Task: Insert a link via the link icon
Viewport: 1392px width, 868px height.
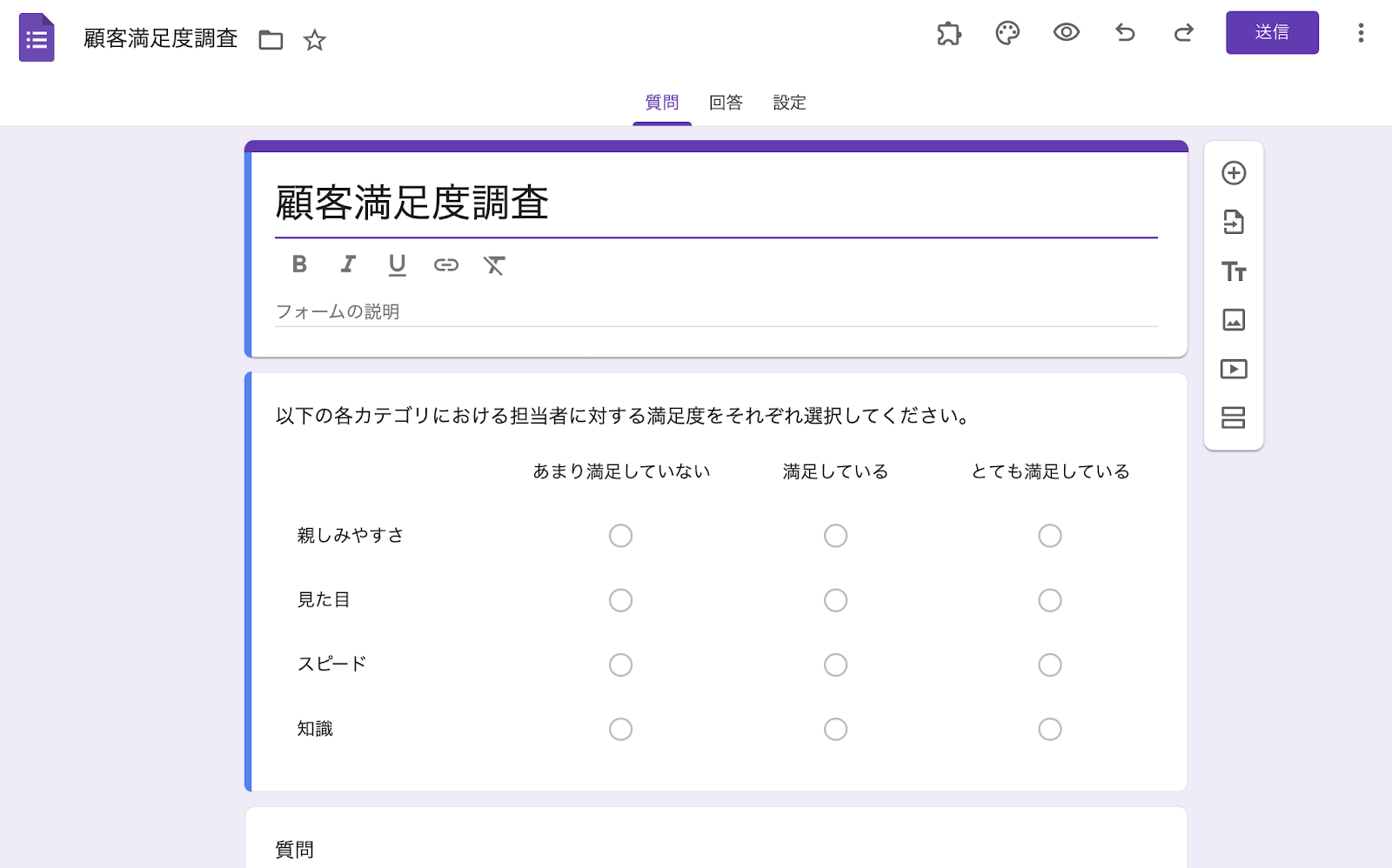Action: pyautogui.click(x=447, y=265)
